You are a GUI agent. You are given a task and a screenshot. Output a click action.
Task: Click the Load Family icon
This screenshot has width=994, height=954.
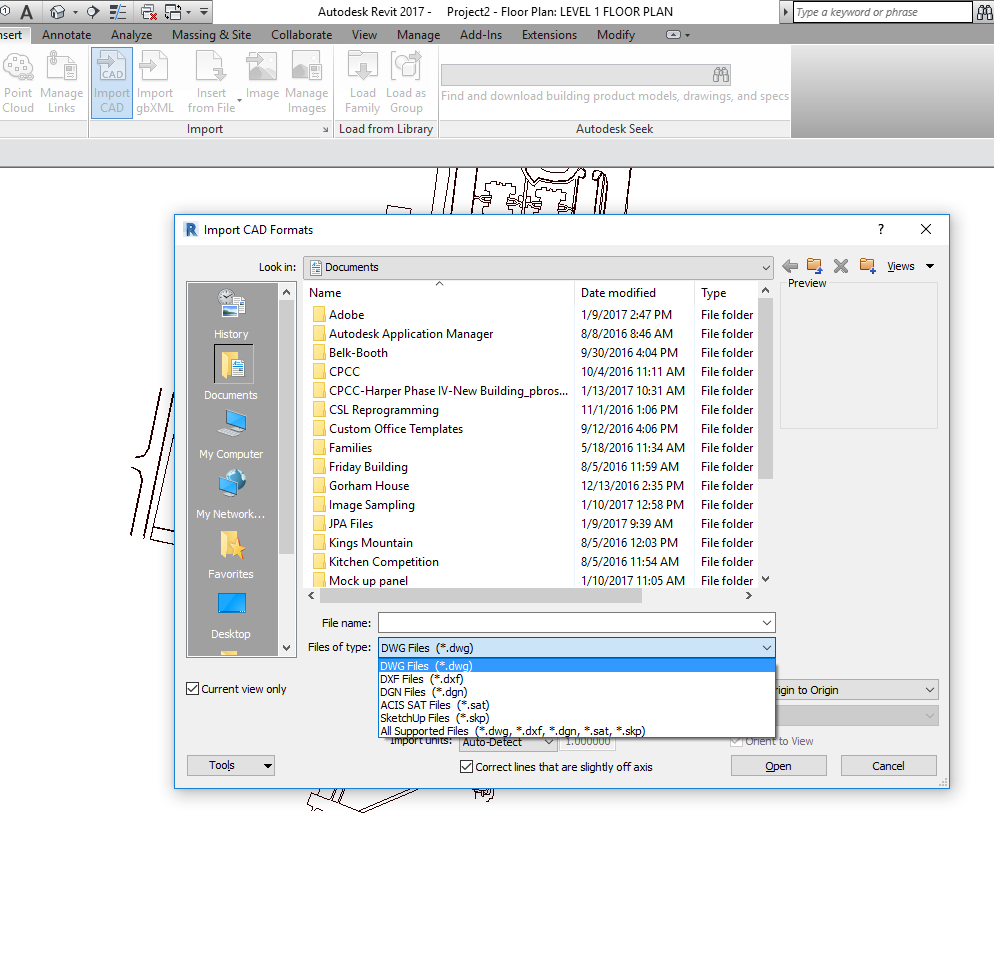[363, 83]
